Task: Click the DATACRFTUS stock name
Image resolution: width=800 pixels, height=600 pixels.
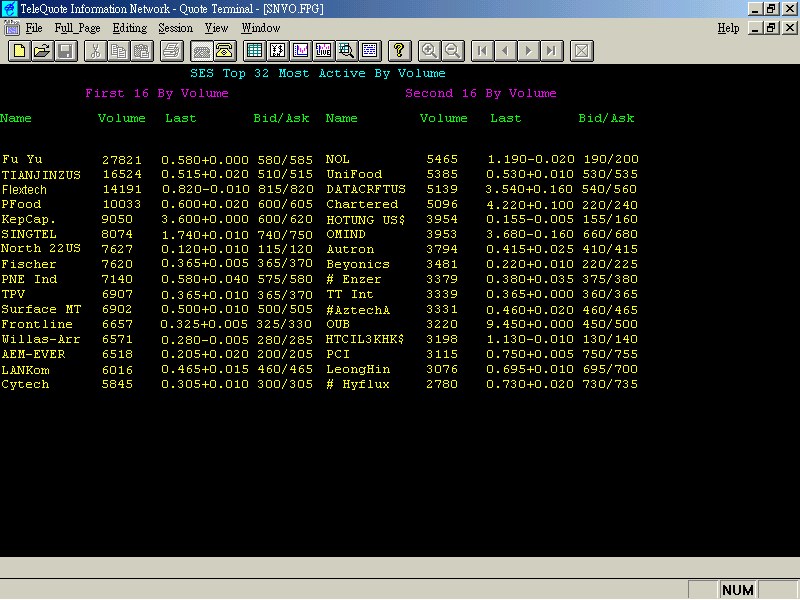Action: point(366,189)
